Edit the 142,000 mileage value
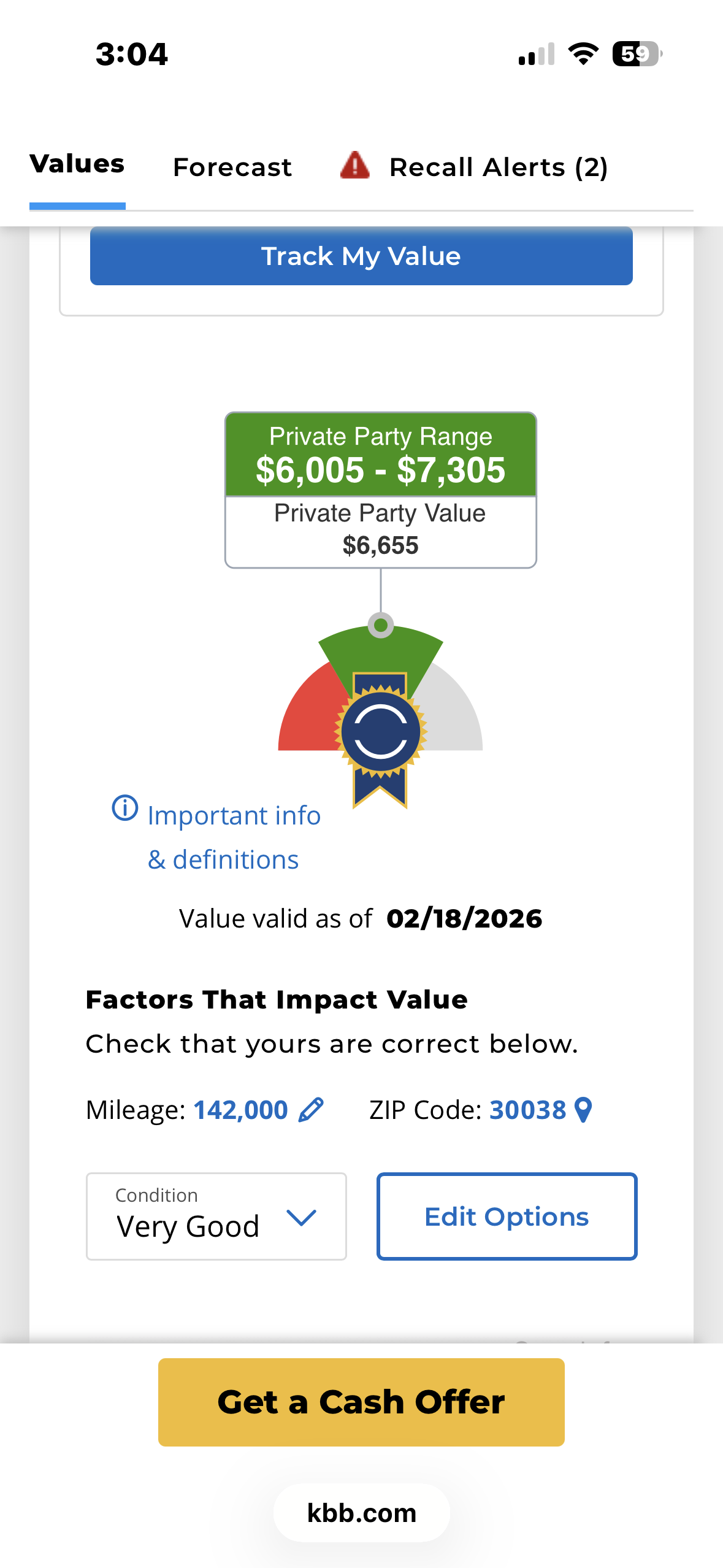Image resolution: width=723 pixels, height=1568 pixels. pos(240,1110)
